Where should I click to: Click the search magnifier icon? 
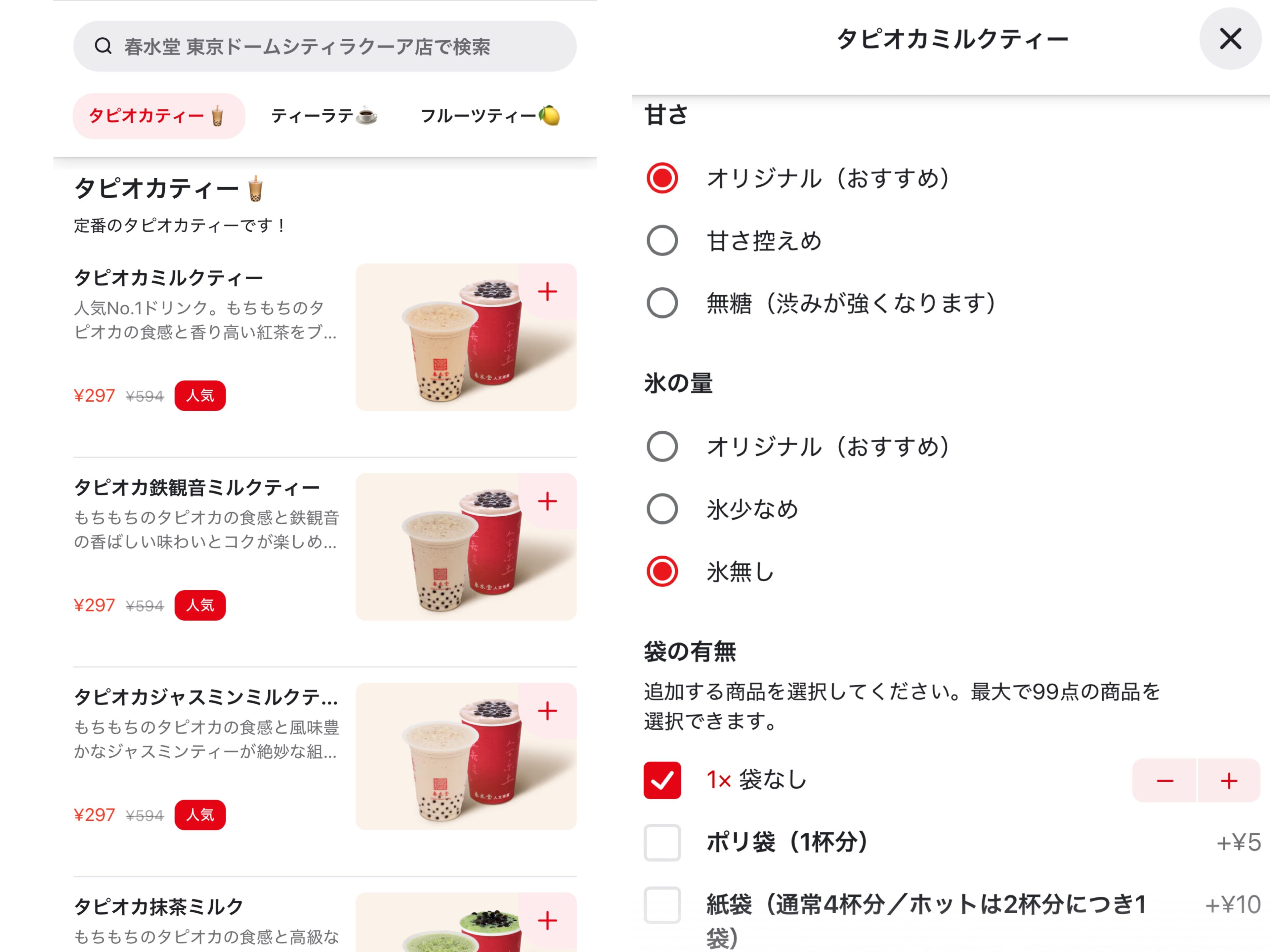(x=103, y=46)
